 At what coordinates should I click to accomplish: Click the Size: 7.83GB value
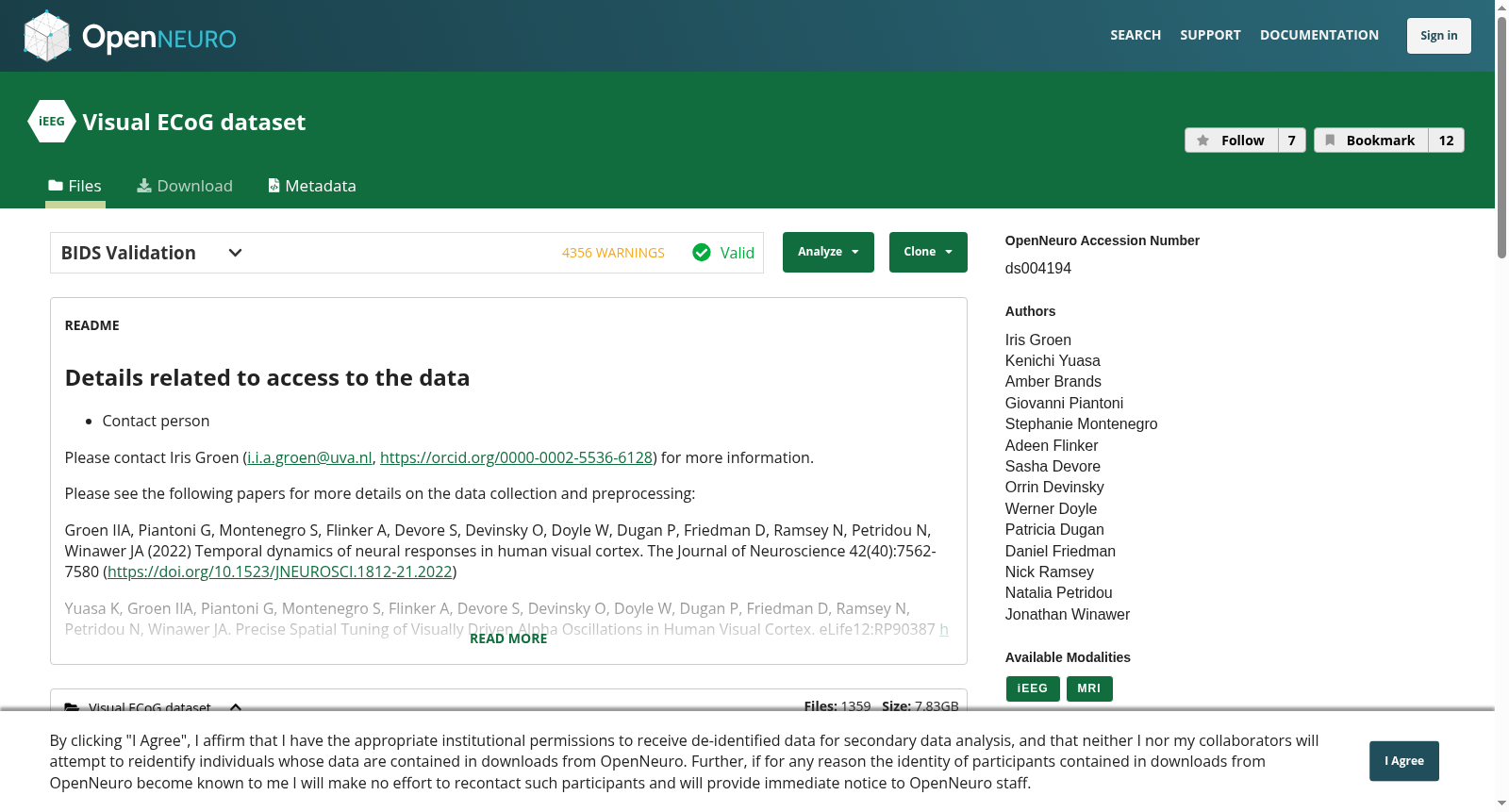coord(920,706)
